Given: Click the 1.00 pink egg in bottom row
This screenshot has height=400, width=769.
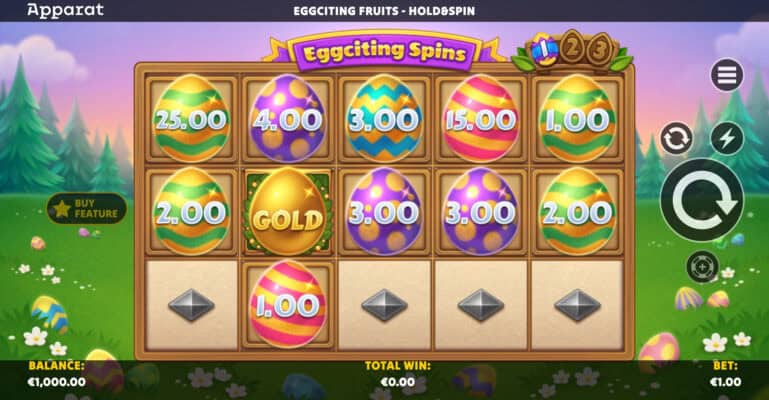Looking at the screenshot, I should 288,304.
